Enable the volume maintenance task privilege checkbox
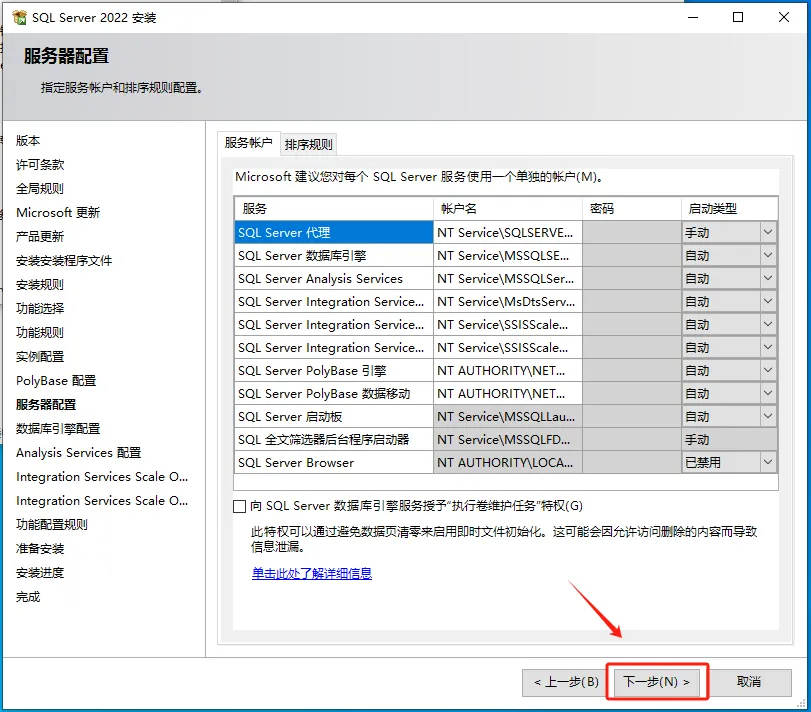811x712 pixels. pyautogui.click(x=239, y=506)
